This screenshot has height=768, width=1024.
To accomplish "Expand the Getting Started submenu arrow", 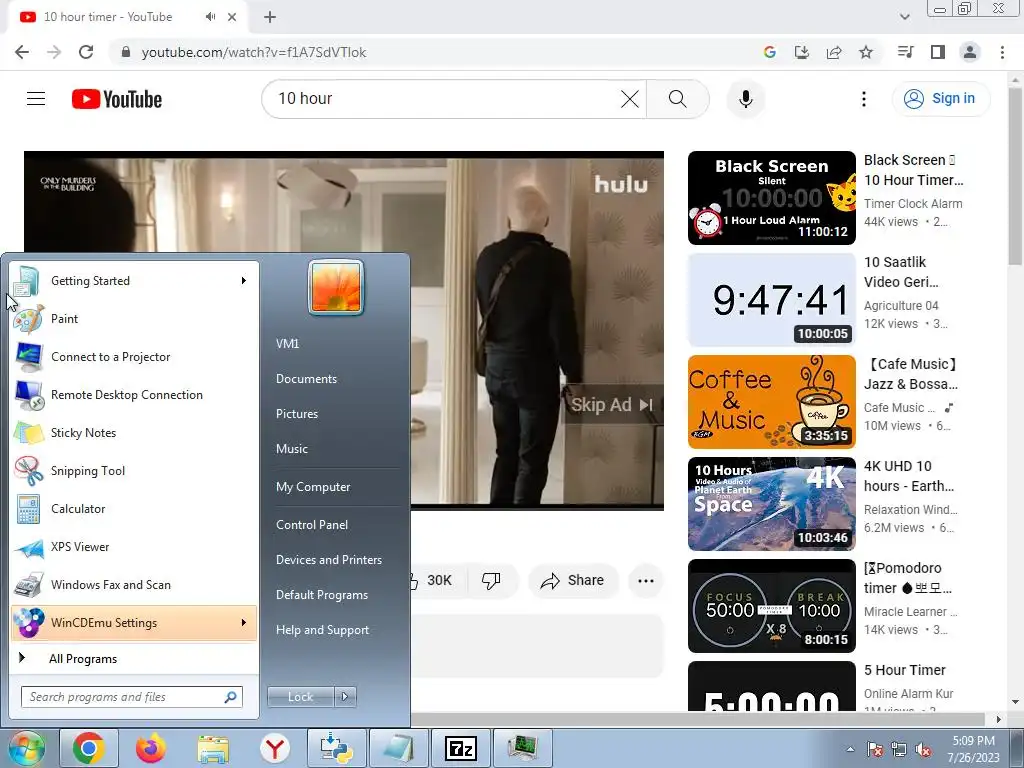I will 244,281.
